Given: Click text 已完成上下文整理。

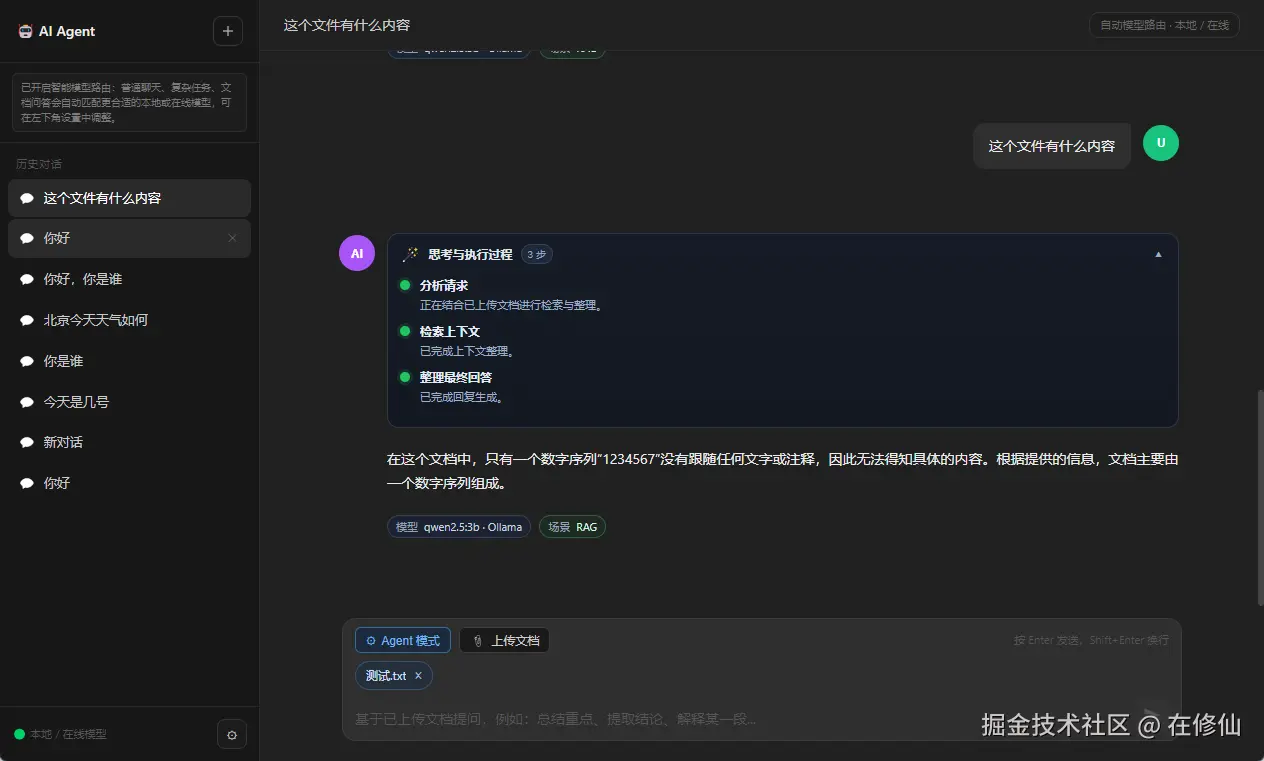Looking at the screenshot, I should pyautogui.click(x=466, y=351).
